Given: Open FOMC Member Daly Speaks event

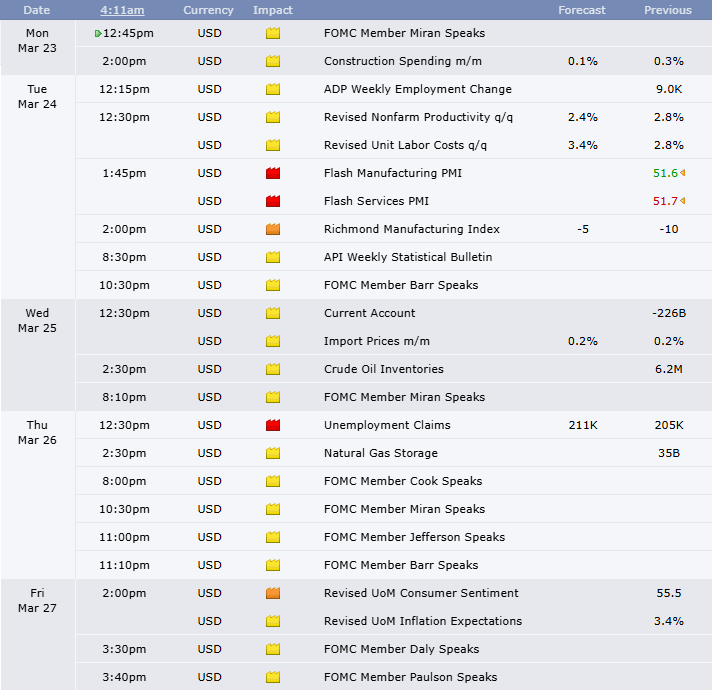Looking at the screenshot, I should click(x=401, y=649).
